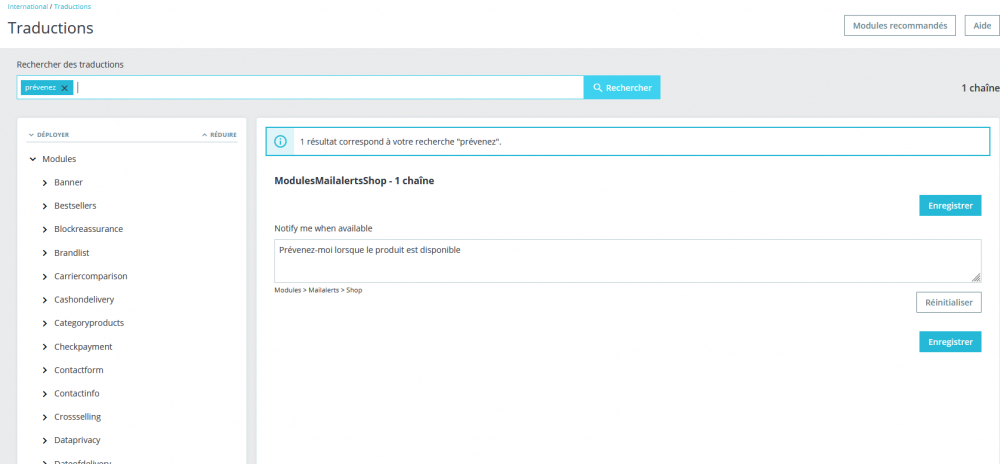The width and height of the screenshot is (1000, 464).
Task: Click the 'Rechercher des traductions' label
Action: (70, 64)
